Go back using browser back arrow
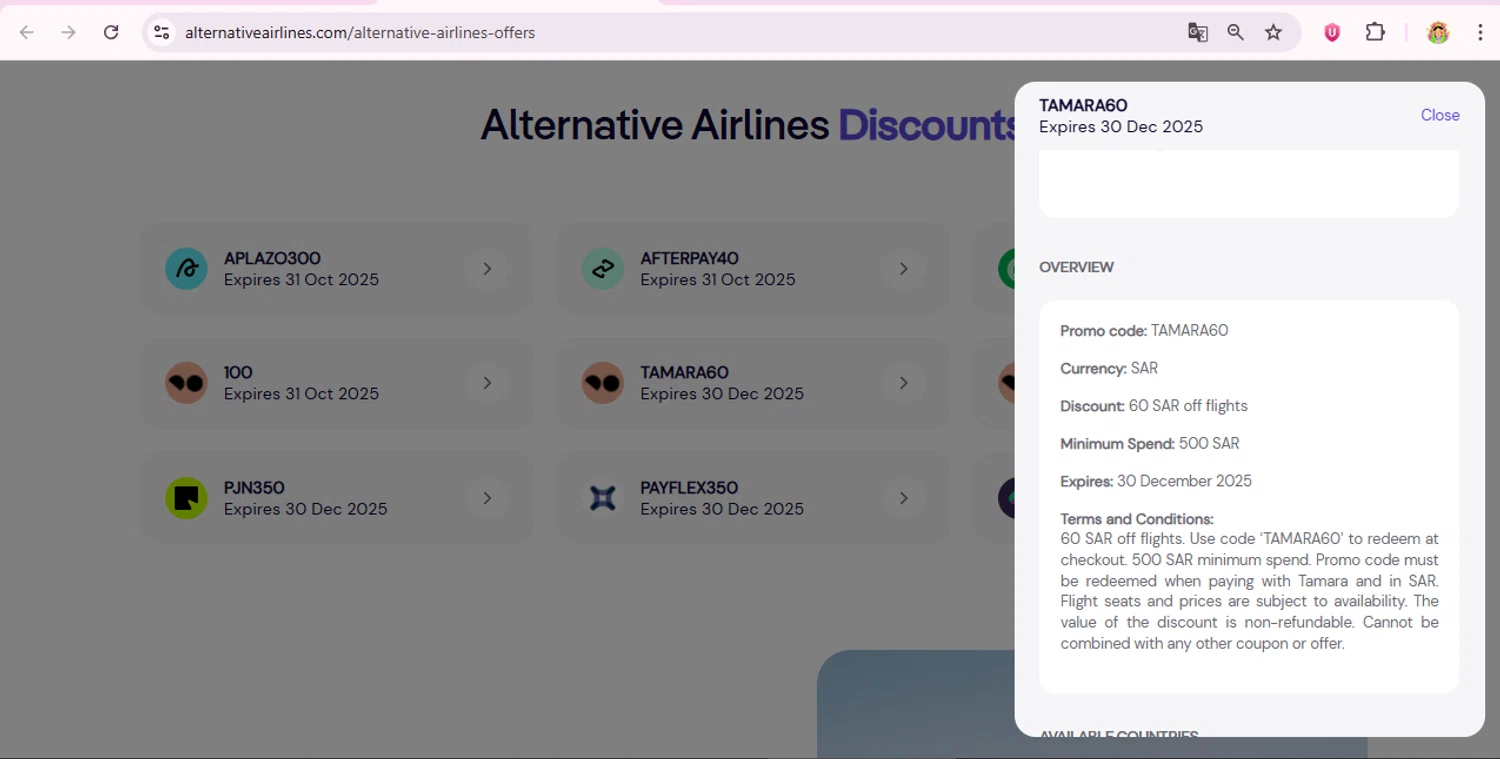The width and height of the screenshot is (1500, 759). click(27, 32)
